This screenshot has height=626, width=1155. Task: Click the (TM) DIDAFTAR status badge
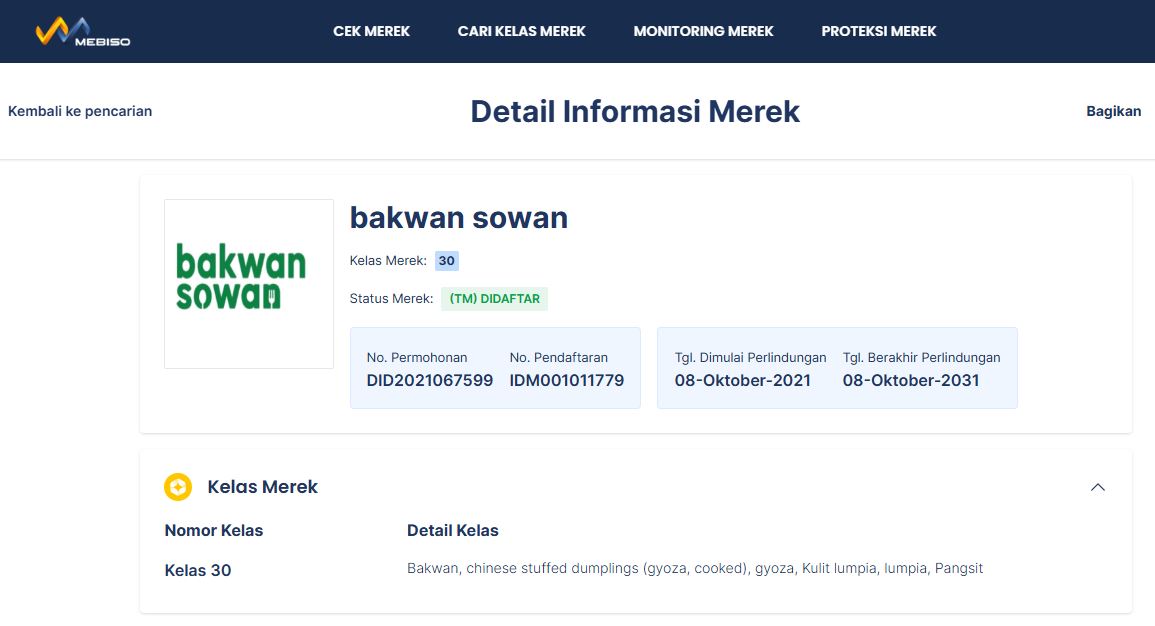coord(494,298)
